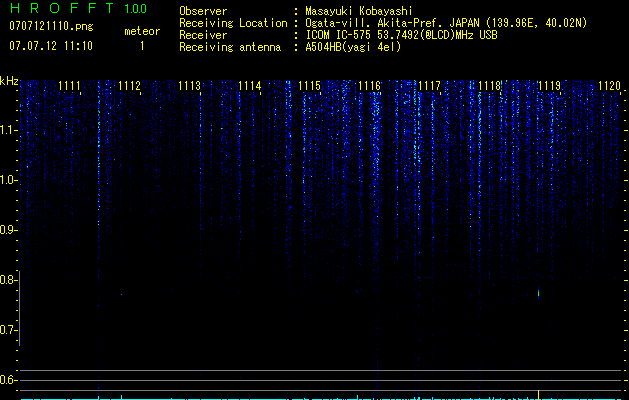Click the meteor count value 1
This screenshot has width=629, height=400.
click(x=142, y=46)
